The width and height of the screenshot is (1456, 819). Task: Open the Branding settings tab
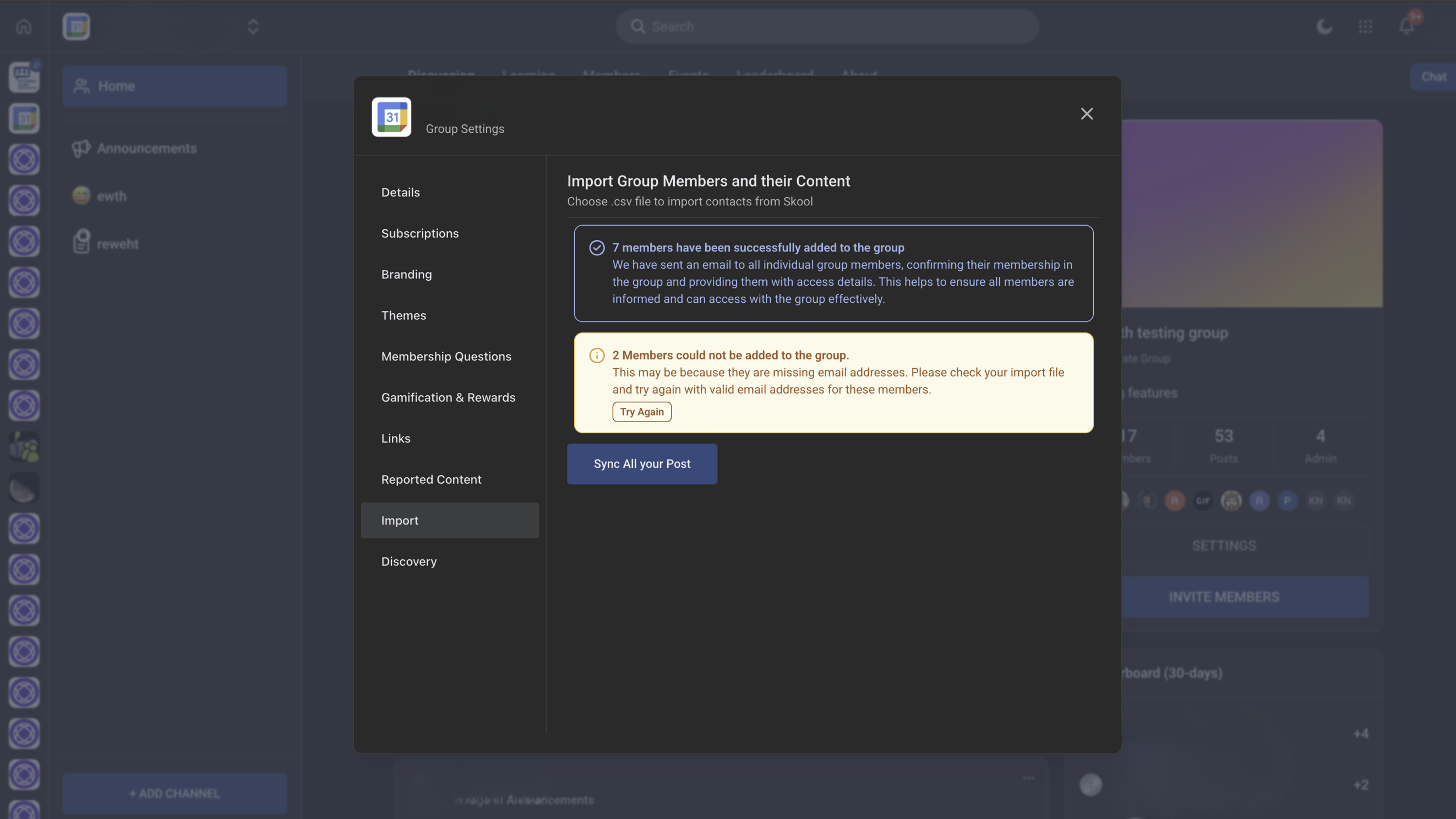tap(406, 274)
